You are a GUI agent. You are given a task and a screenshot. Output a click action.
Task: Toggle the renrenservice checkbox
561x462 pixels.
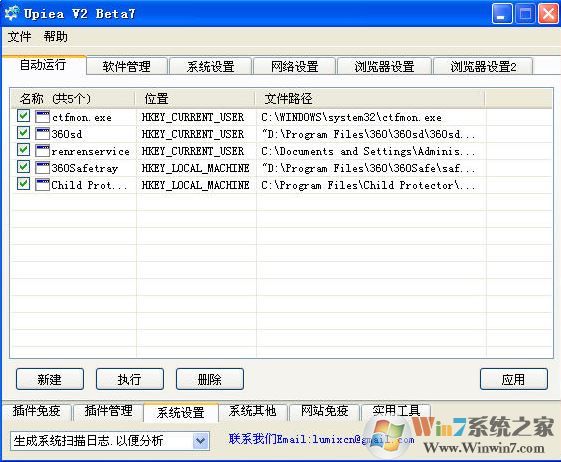pos(23,150)
